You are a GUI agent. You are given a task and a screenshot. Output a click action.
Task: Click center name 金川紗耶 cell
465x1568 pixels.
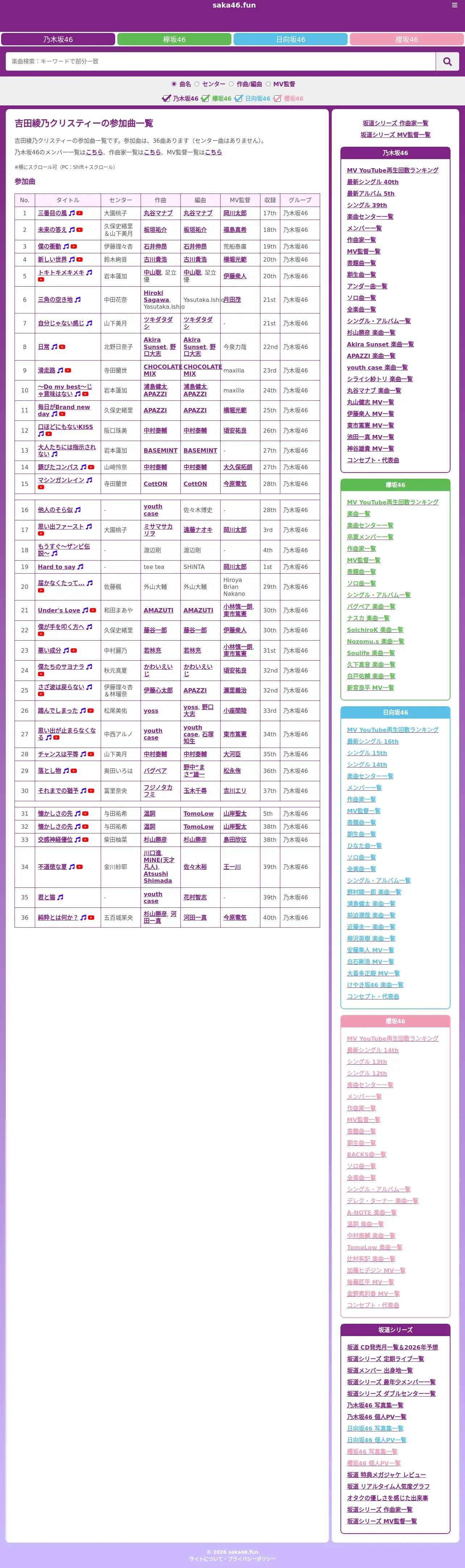coord(121,867)
